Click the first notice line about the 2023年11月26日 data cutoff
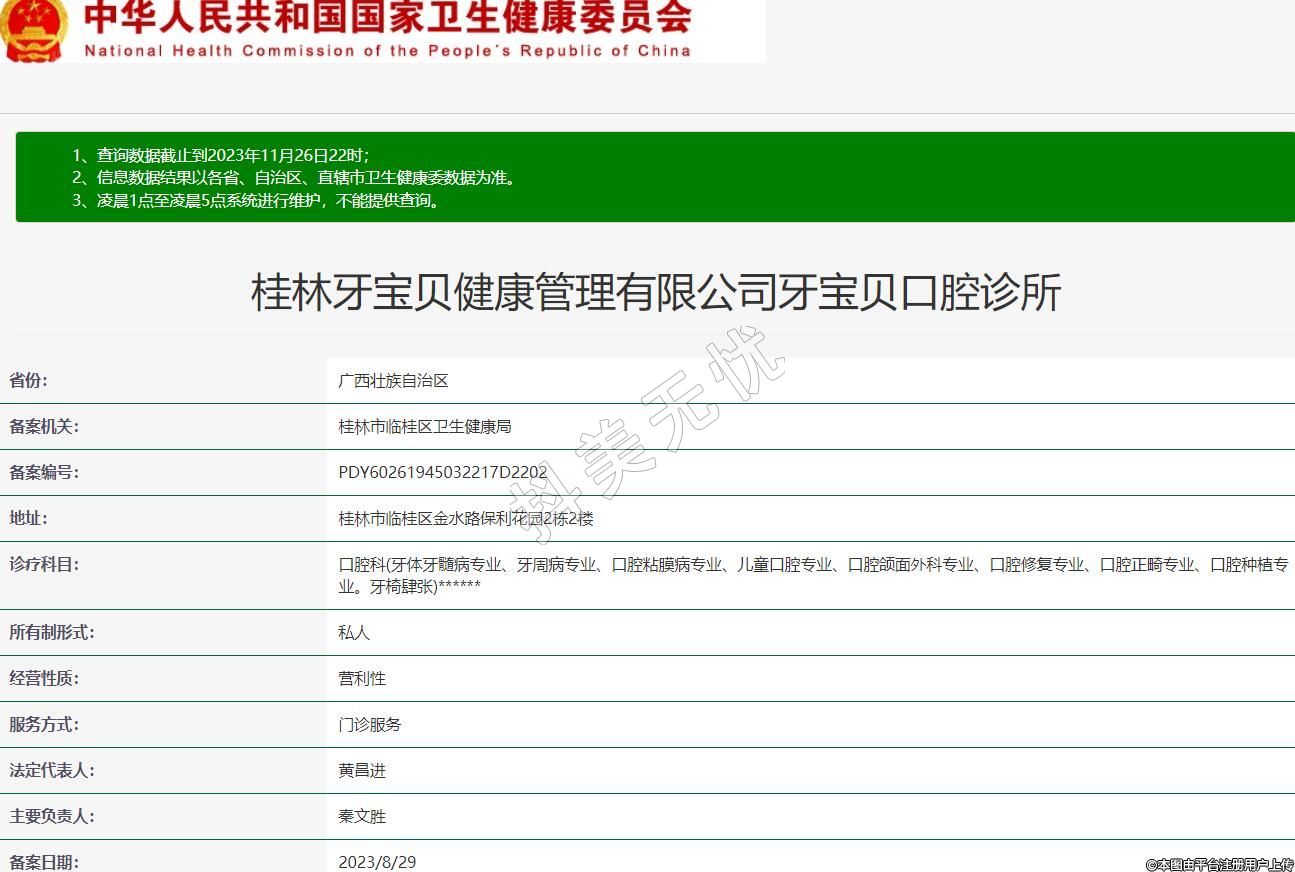 click(x=222, y=155)
